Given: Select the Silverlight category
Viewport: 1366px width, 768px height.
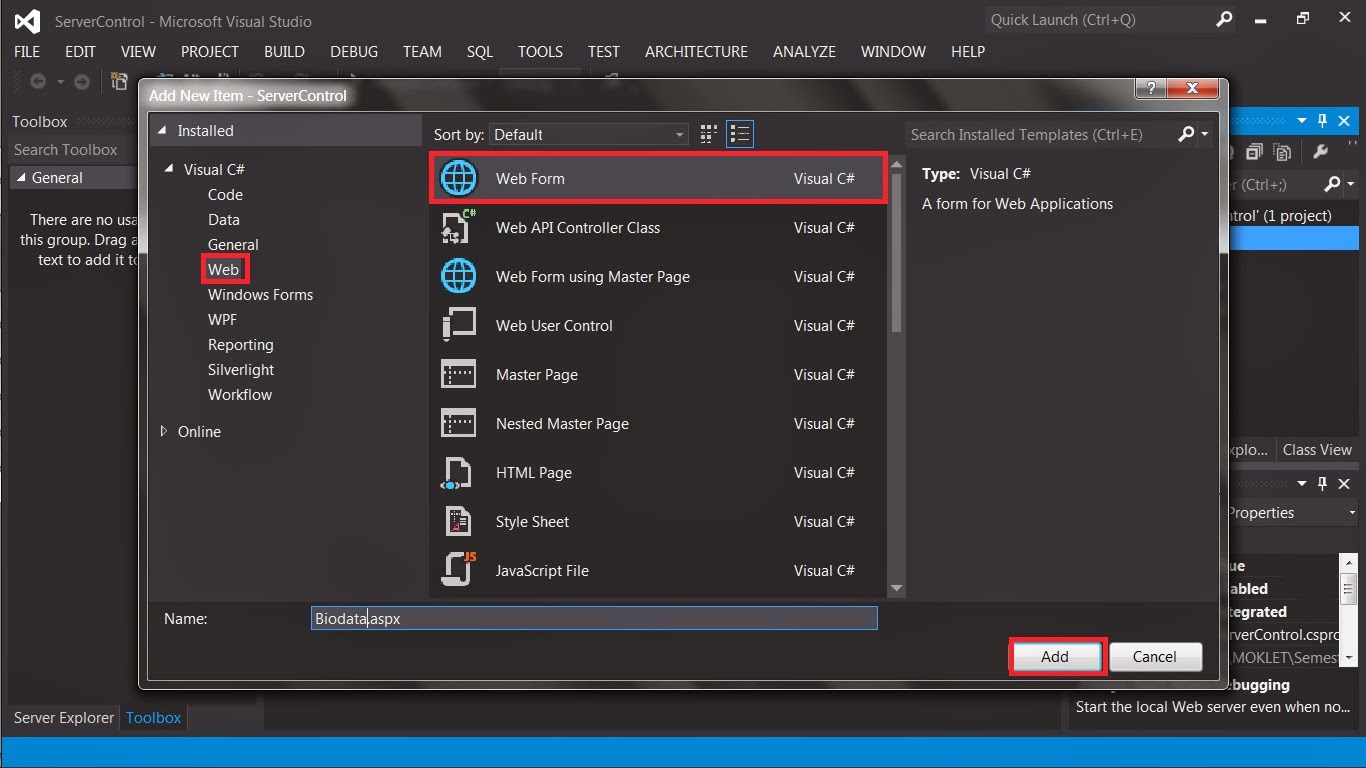Looking at the screenshot, I should (x=241, y=370).
